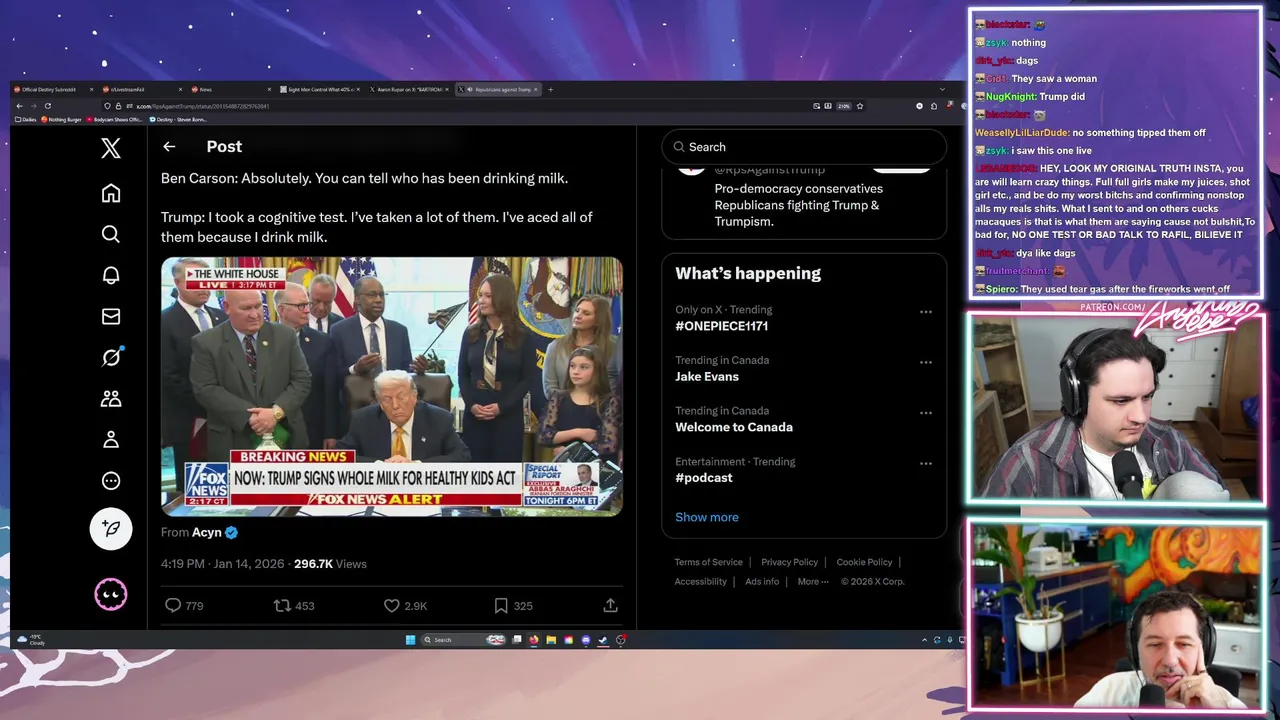Focus the X Search field
The image size is (1280, 720).
tap(804, 147)
